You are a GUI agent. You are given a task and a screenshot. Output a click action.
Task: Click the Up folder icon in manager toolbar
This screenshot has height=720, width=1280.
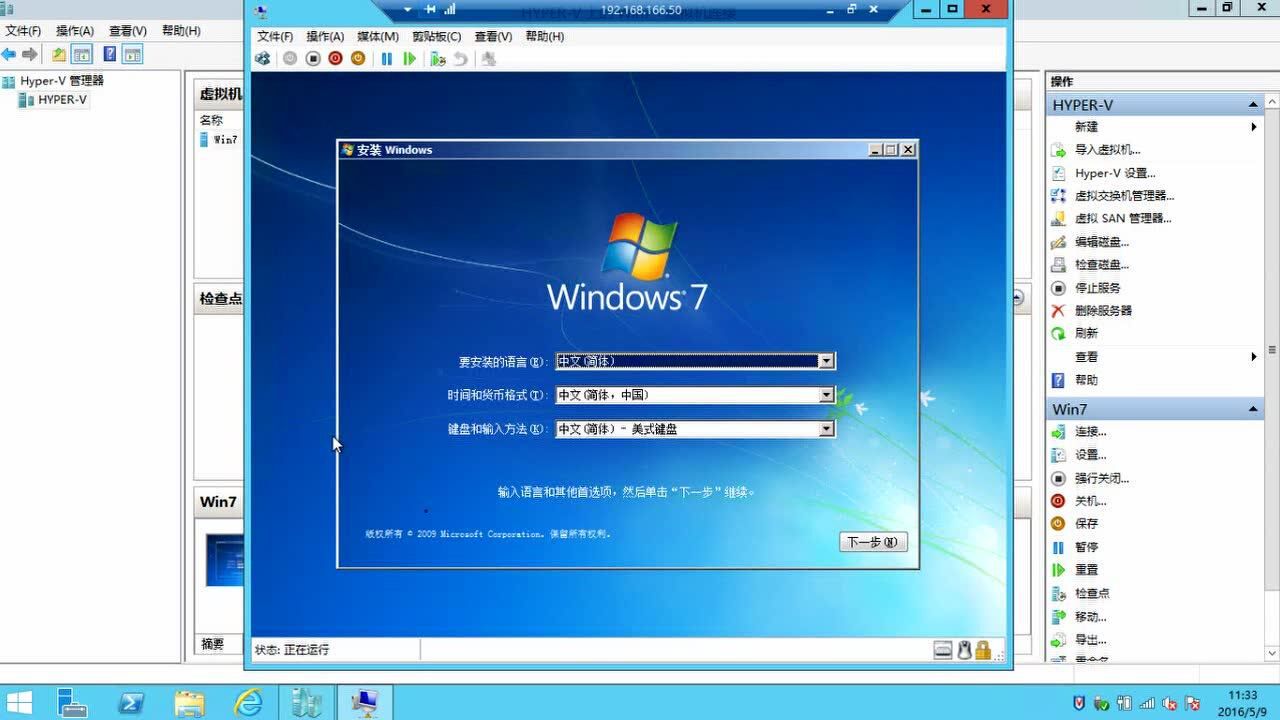click(59, 54)
